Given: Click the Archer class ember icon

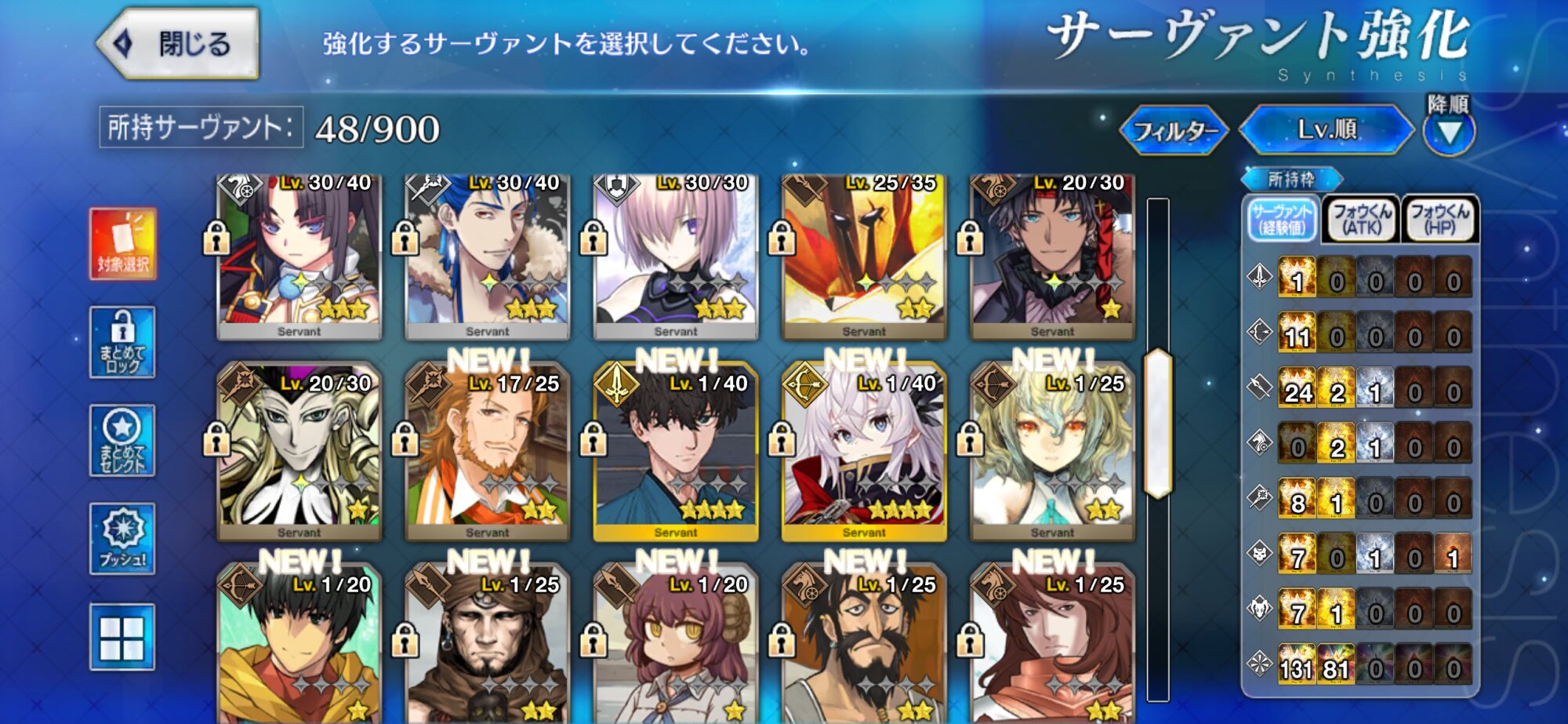Looking at the screenshot, I should pos(1260,332).
